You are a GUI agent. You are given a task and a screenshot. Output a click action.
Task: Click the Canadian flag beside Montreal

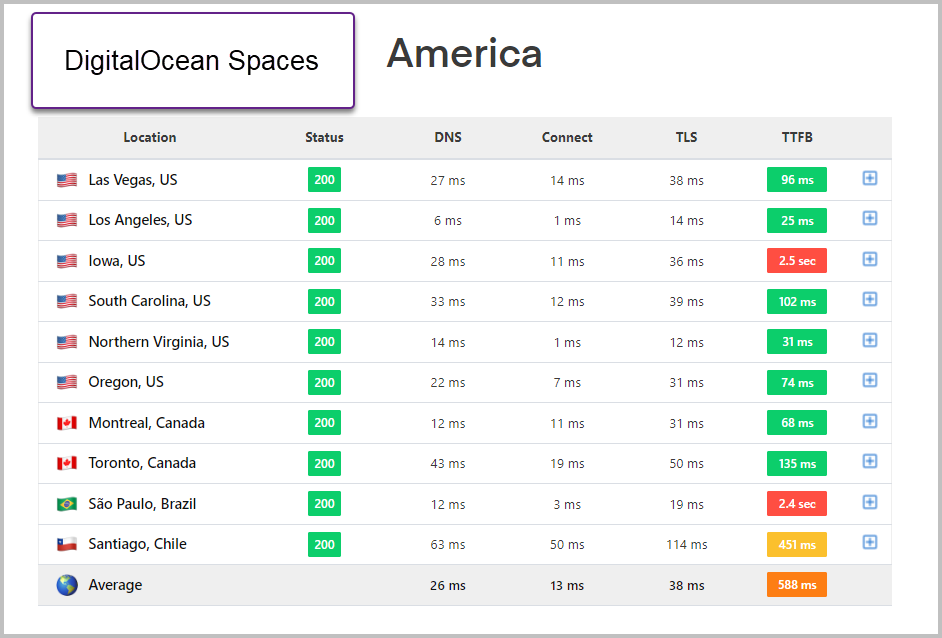pyautogui.click(x=67, y=424)
